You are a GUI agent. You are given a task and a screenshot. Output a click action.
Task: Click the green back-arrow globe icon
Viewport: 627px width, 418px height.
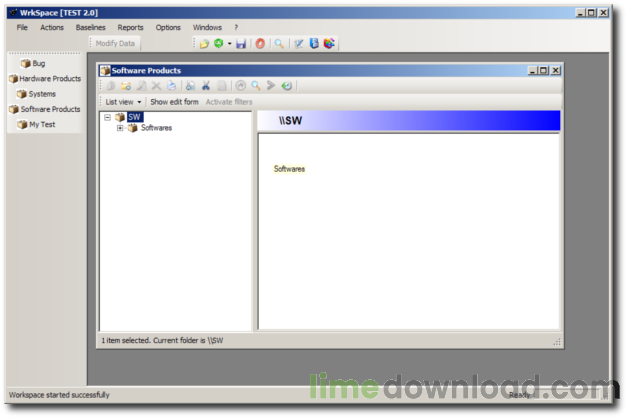[286, 86]
